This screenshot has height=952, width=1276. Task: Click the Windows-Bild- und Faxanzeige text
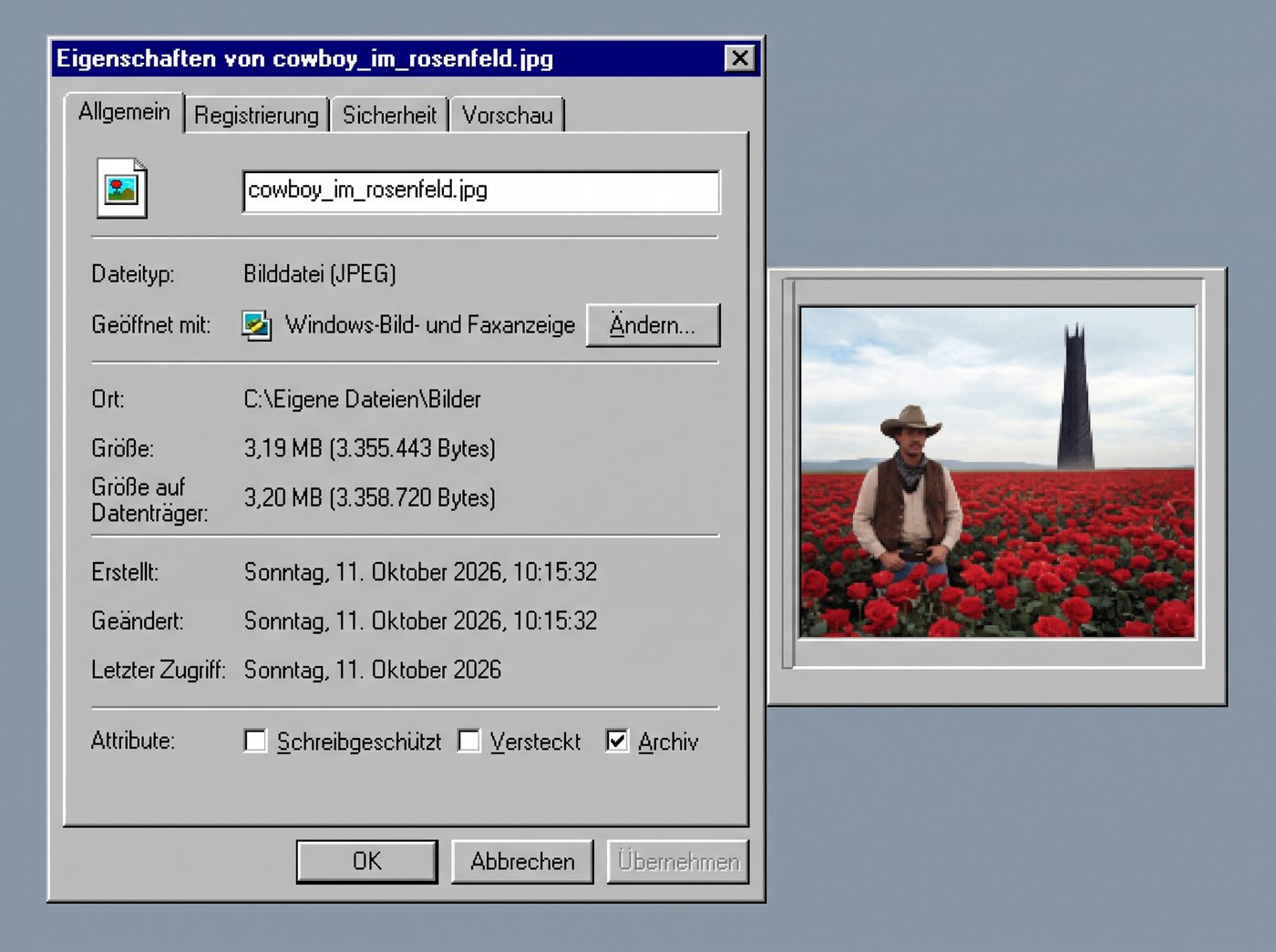point(430,325)
